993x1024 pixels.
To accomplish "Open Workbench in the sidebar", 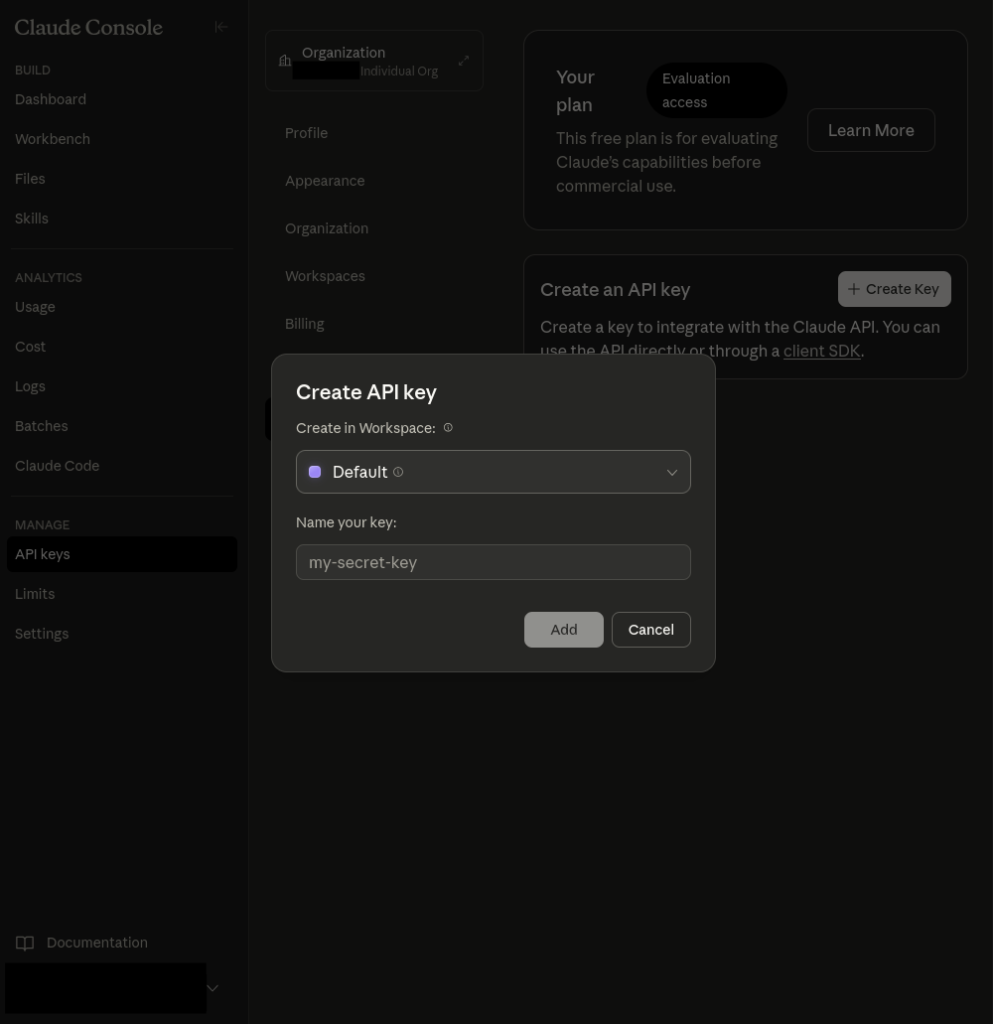I will 52,139.
